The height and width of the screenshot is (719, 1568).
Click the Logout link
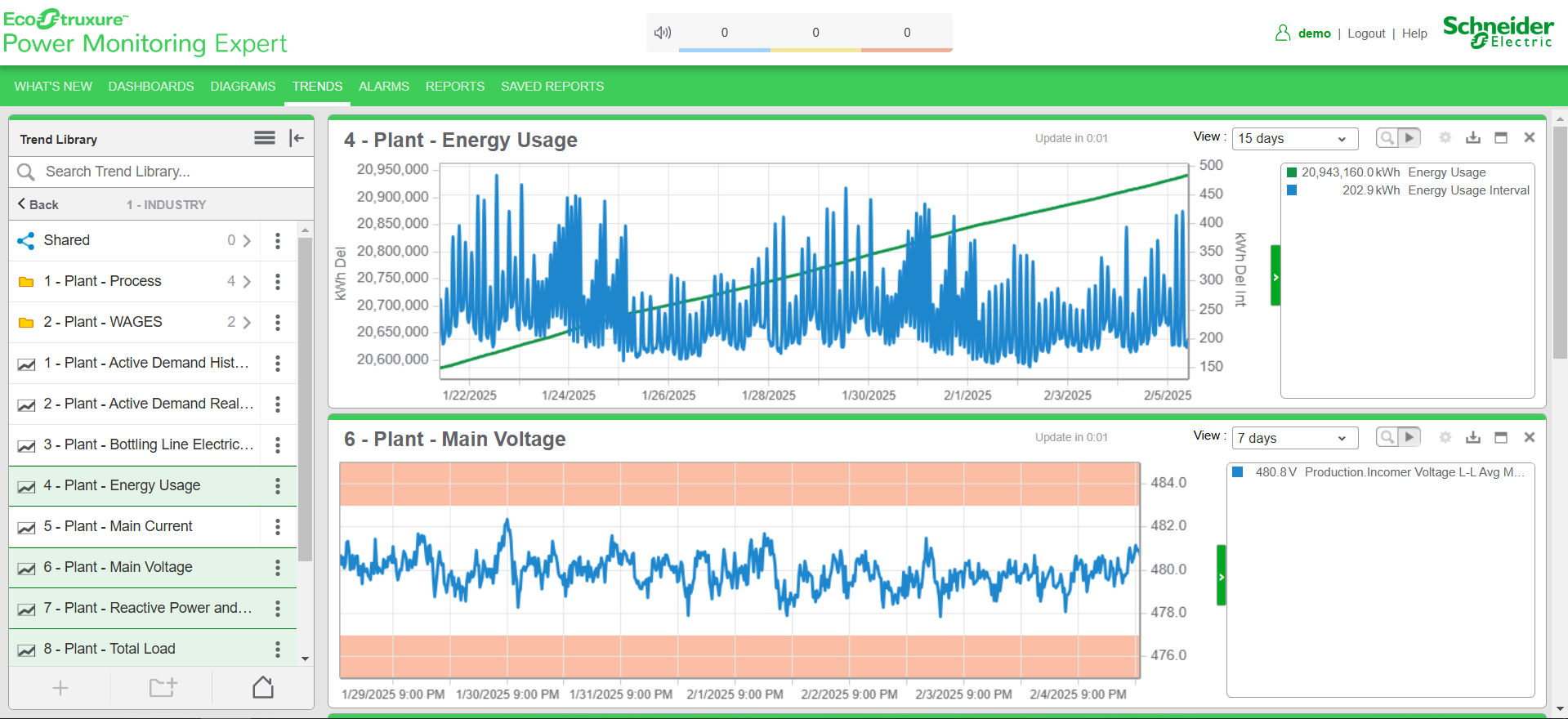pyautogui.click(x=1366, y=33)
